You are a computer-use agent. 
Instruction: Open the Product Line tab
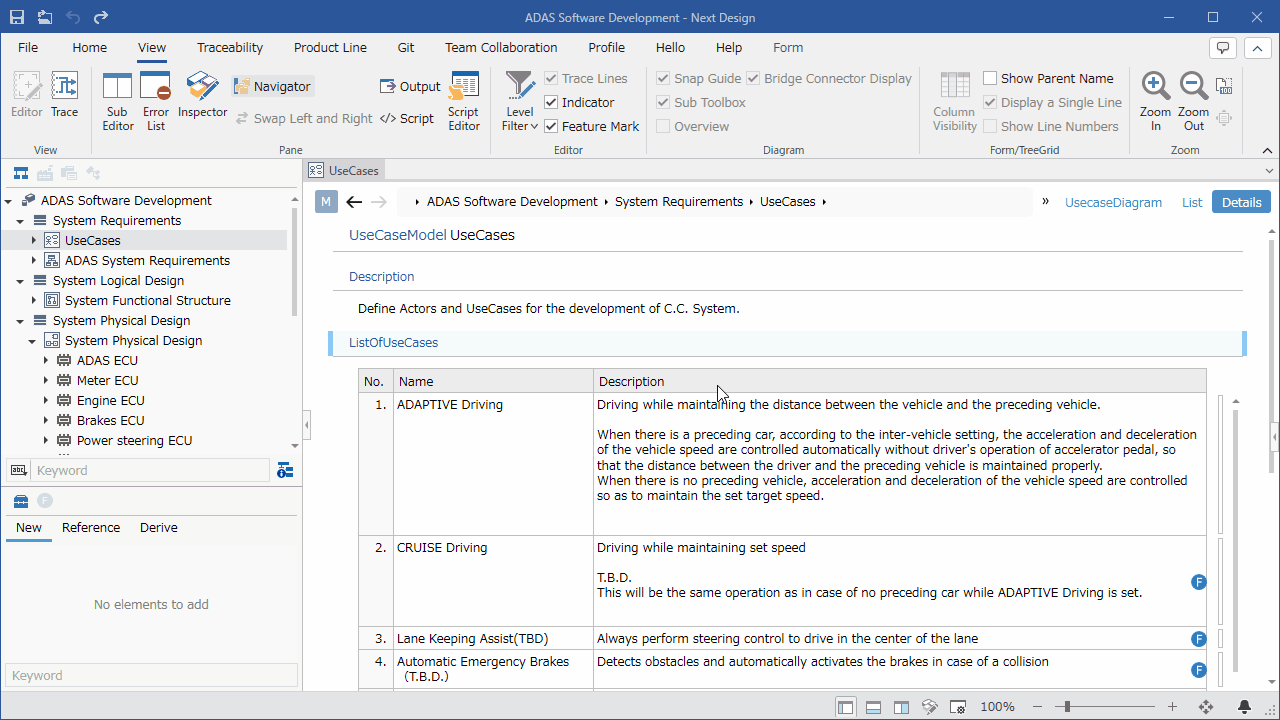pyautogui.click(x=330, y=47)
